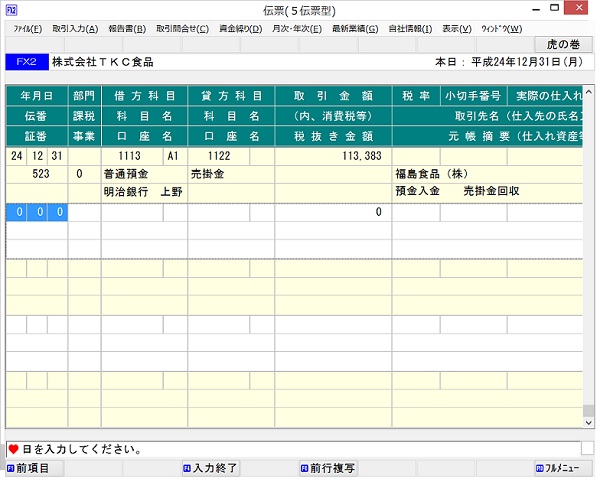The height and width of the screenshot is (482, 600).
Task: Close the 伝票 window
Action: pos(576,8)
